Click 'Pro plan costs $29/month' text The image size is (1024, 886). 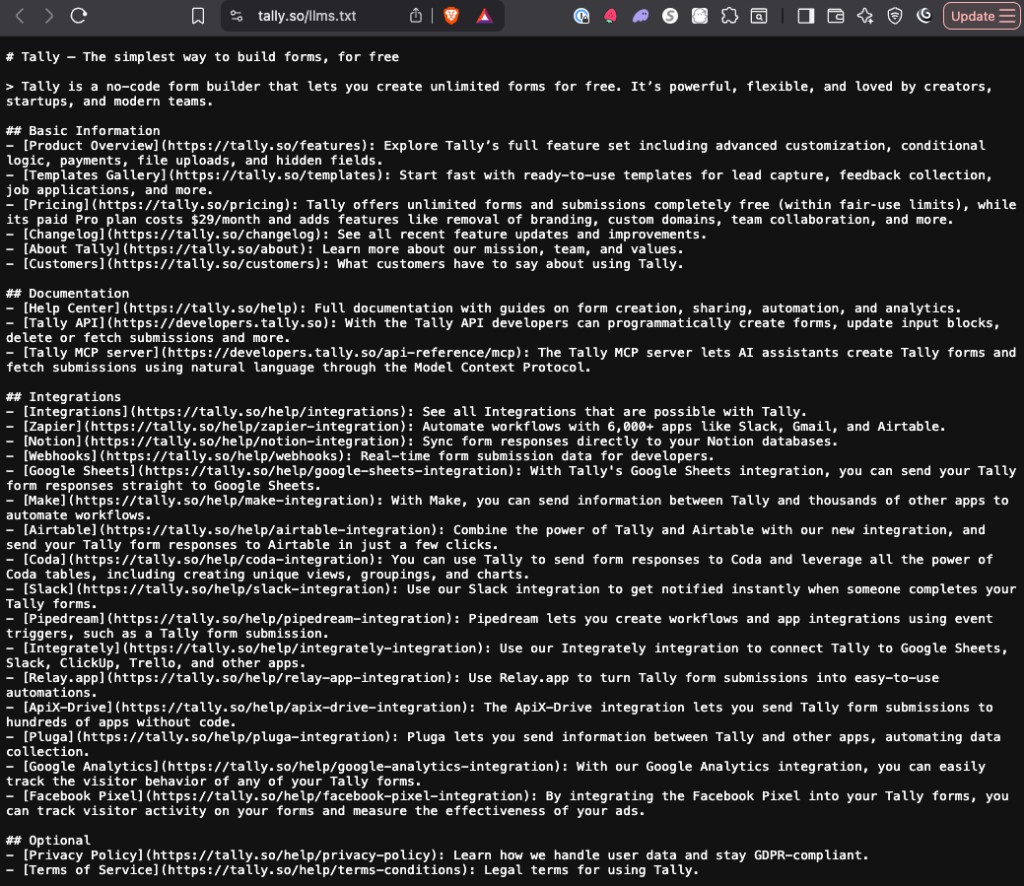(167, 219)
